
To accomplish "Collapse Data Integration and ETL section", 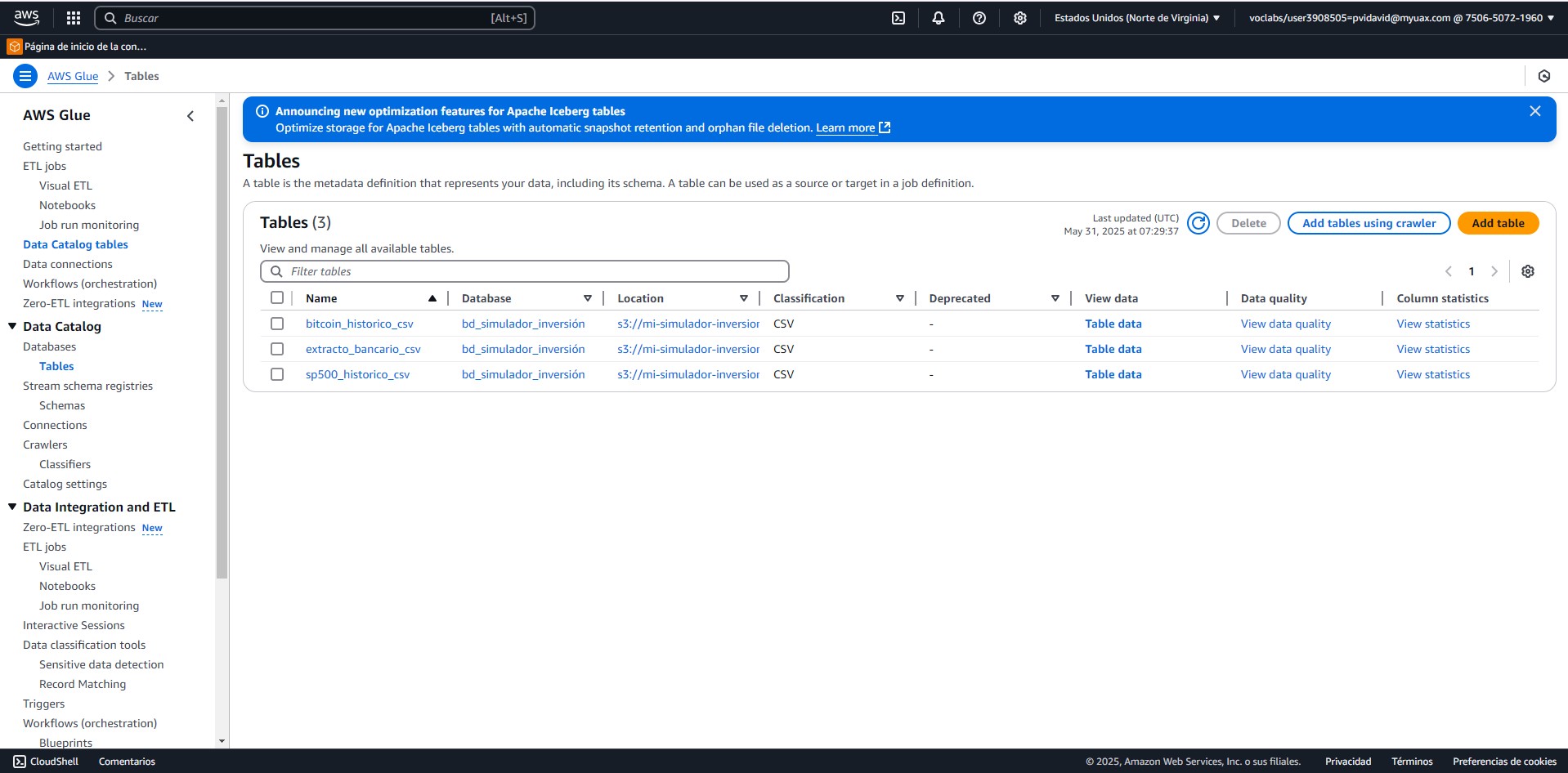I will point(12,507).
